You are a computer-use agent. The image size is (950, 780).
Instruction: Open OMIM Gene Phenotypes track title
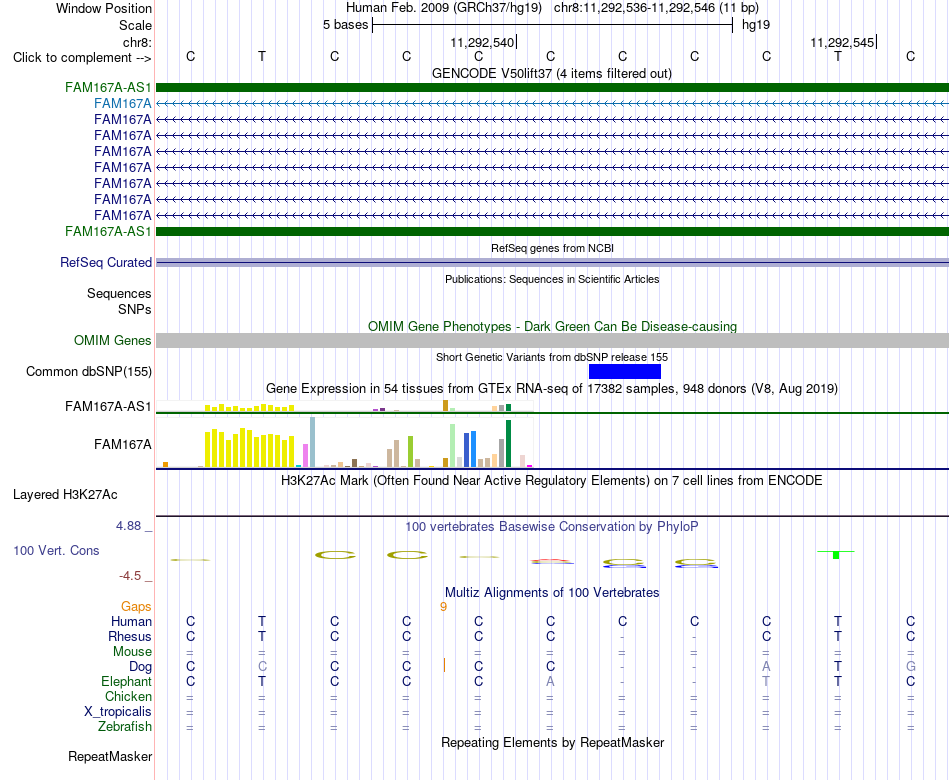[x=552, y=326]
